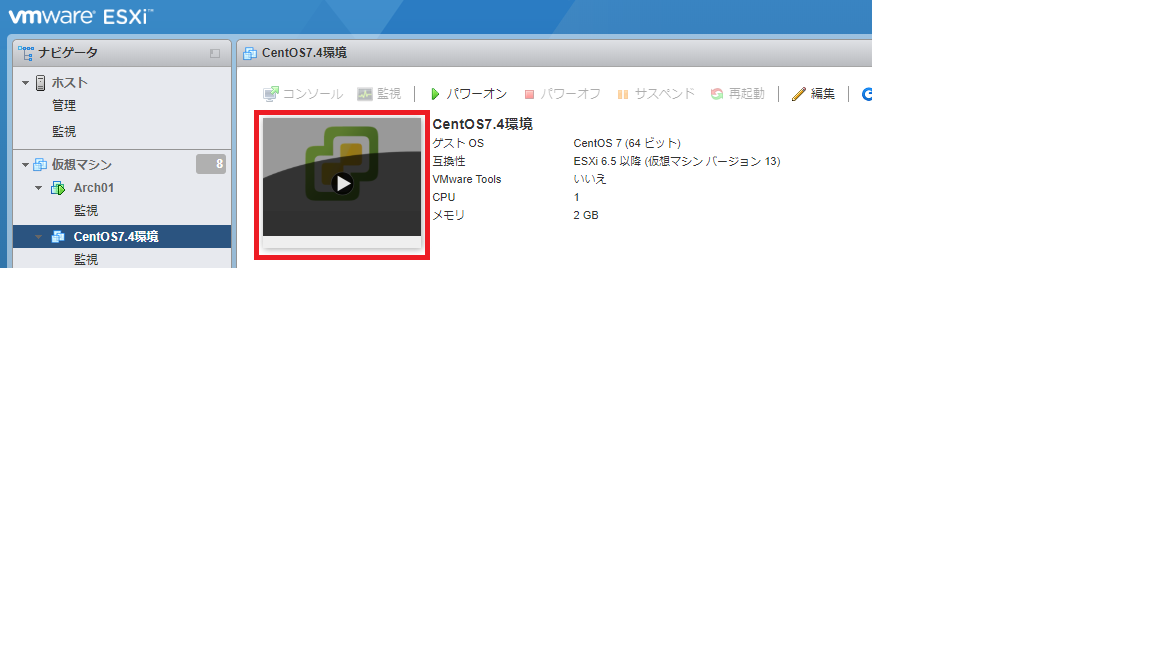
Task: Open Edit settings for the VM
Action: (x=813, y=94)
